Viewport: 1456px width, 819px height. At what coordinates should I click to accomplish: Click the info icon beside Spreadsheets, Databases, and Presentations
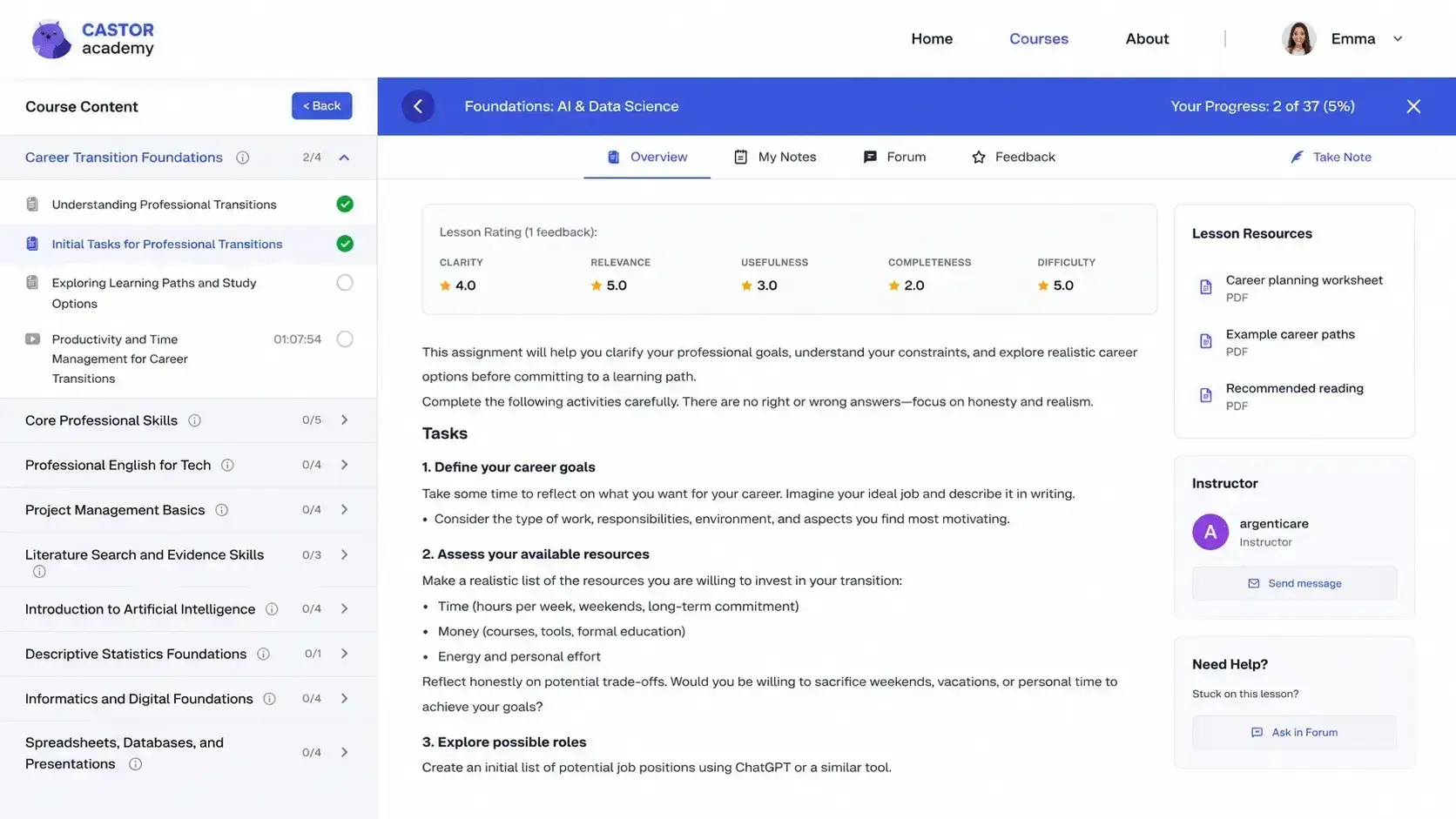coord(135,764)
